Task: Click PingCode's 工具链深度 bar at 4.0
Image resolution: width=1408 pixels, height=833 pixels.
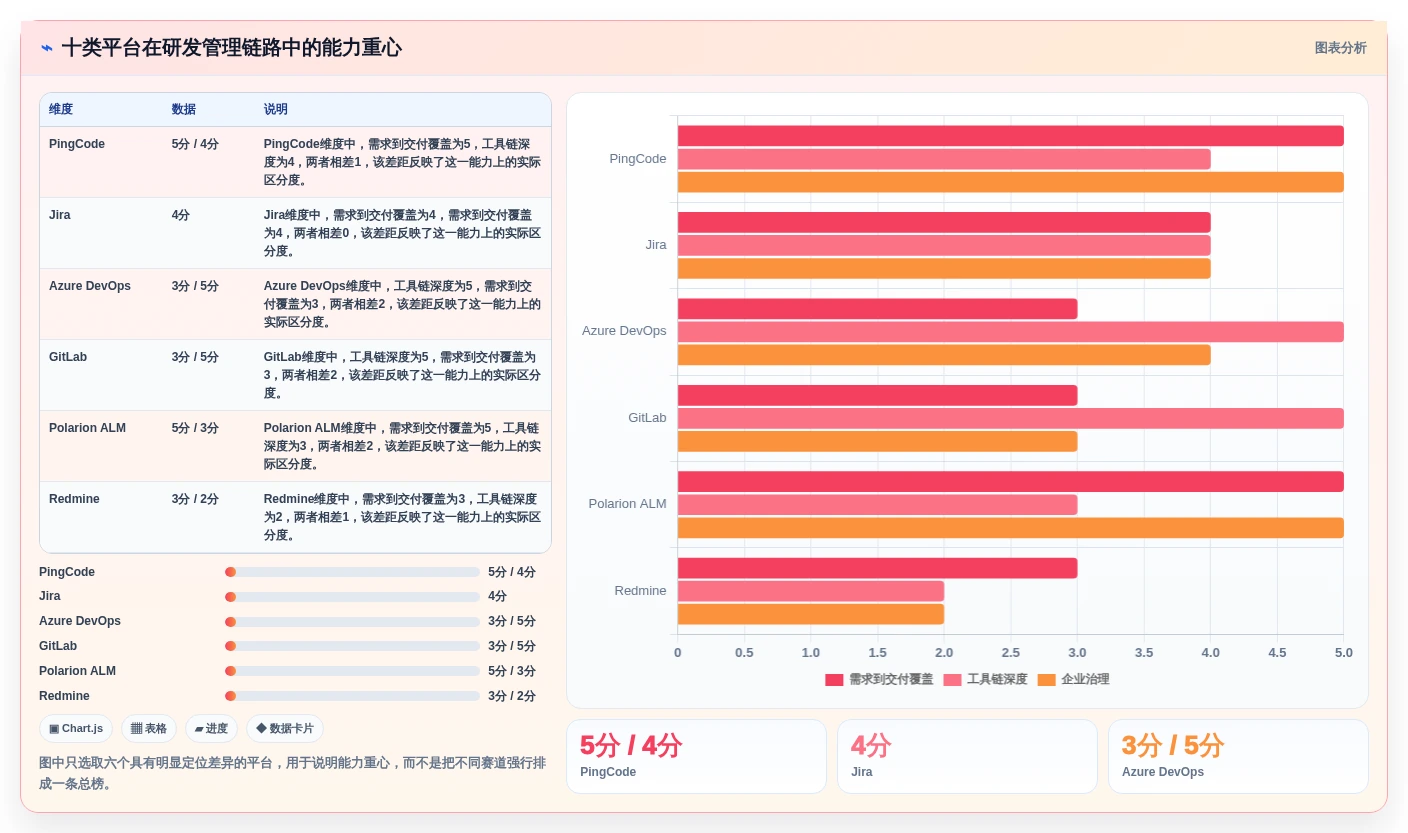Action: coord(944,159)
